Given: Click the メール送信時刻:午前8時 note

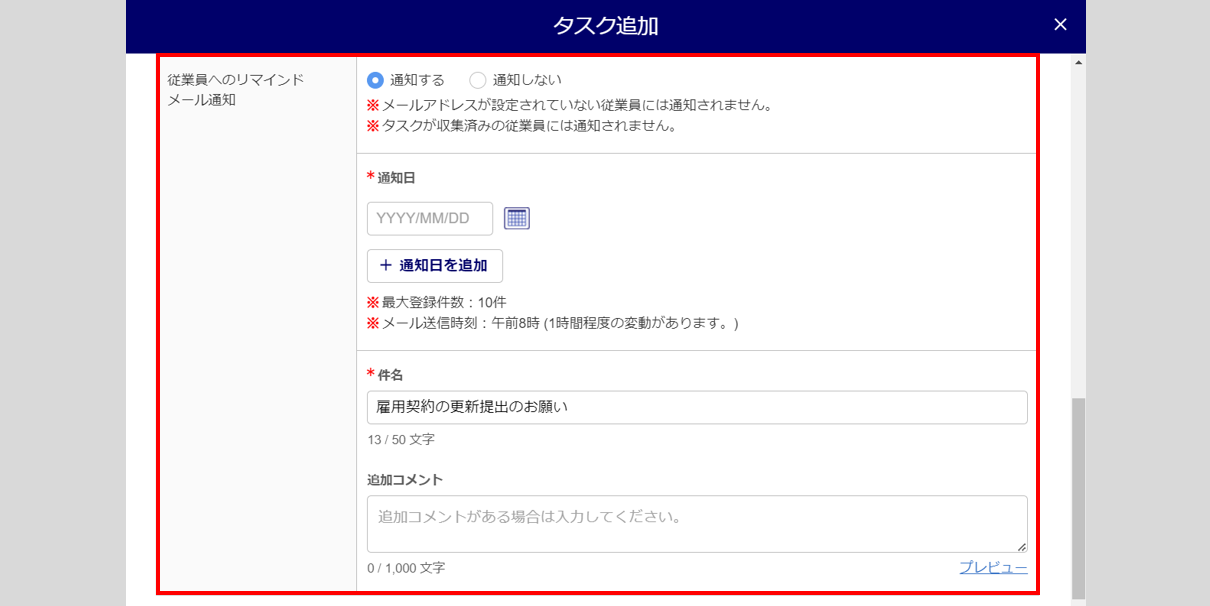Looking at the screenshot, I should pos(553,323).
